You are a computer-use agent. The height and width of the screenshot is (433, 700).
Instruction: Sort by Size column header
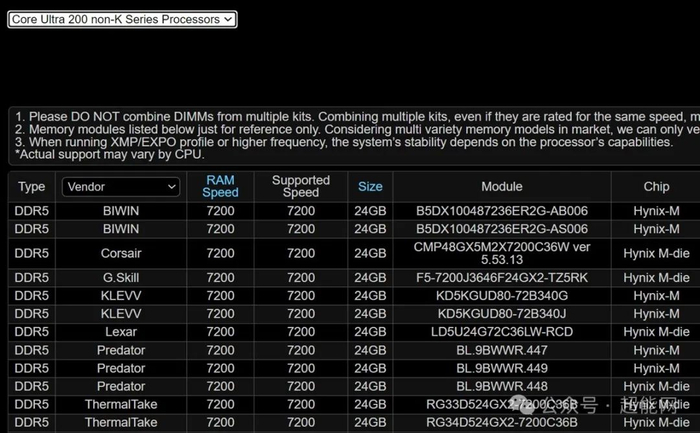click(x=370, y=187)
